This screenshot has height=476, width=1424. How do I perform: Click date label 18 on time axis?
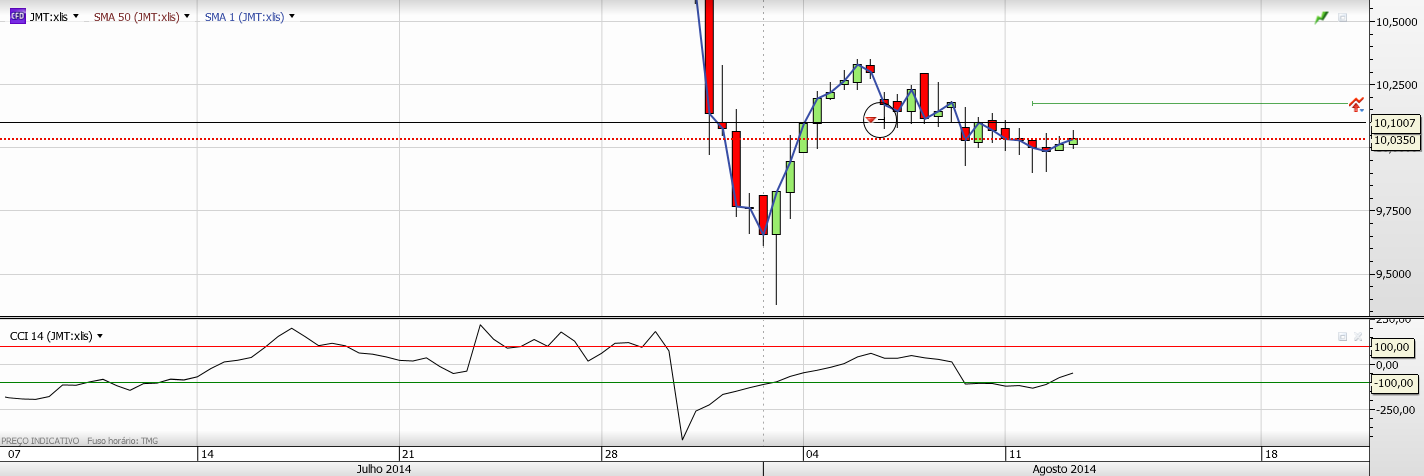point(1271,453)
